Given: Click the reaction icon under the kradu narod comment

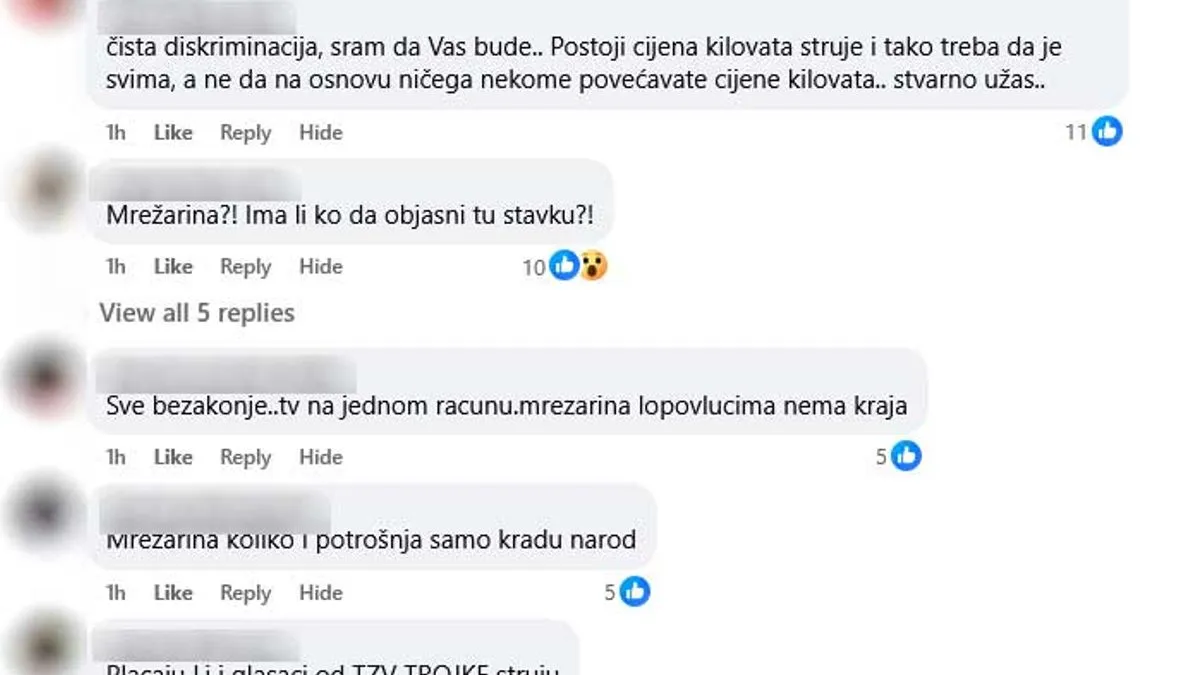Looking at the screenshot, I should pyautogui.click(x=634, y=591).
